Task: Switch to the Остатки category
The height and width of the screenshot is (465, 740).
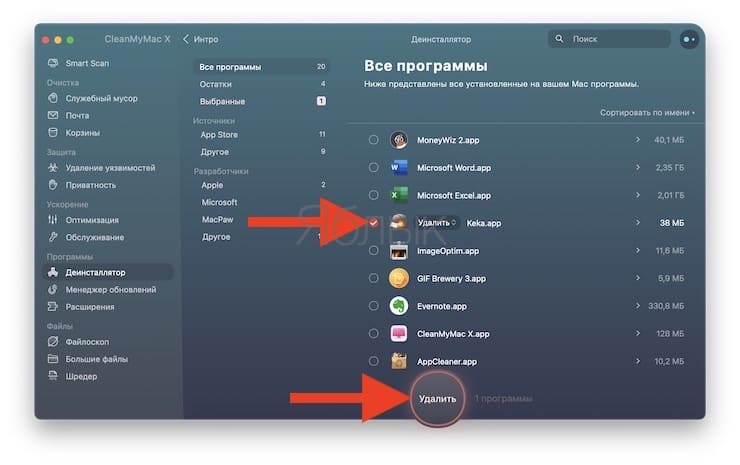Action: pyautogui.click(x=261, y=84)
